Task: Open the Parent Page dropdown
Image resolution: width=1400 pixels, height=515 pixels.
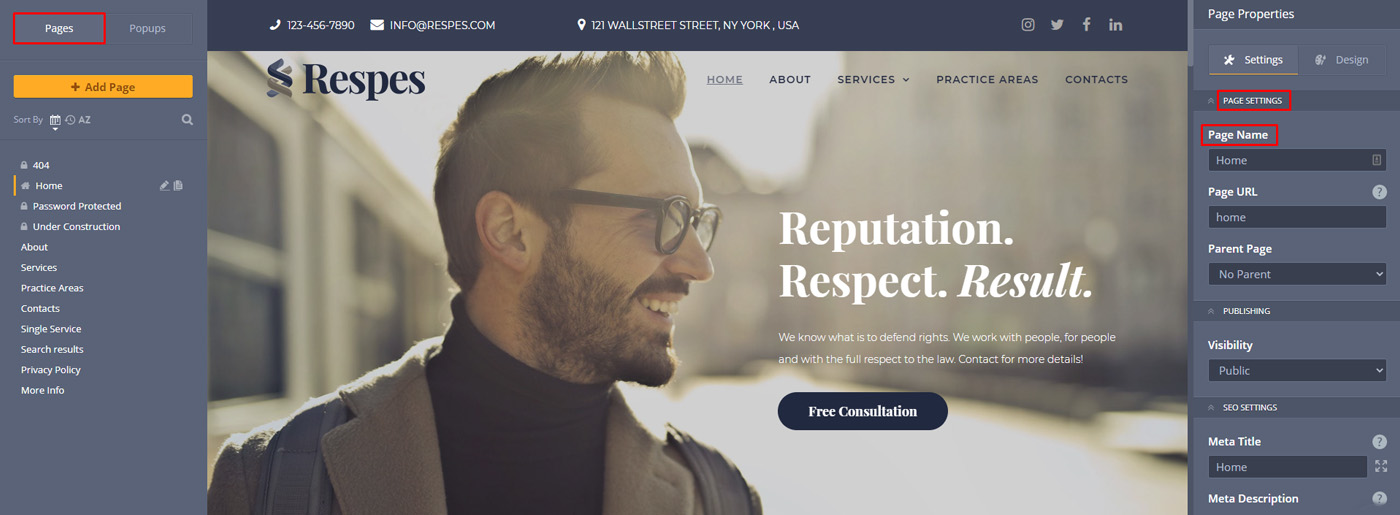Action: (1297, 274)
